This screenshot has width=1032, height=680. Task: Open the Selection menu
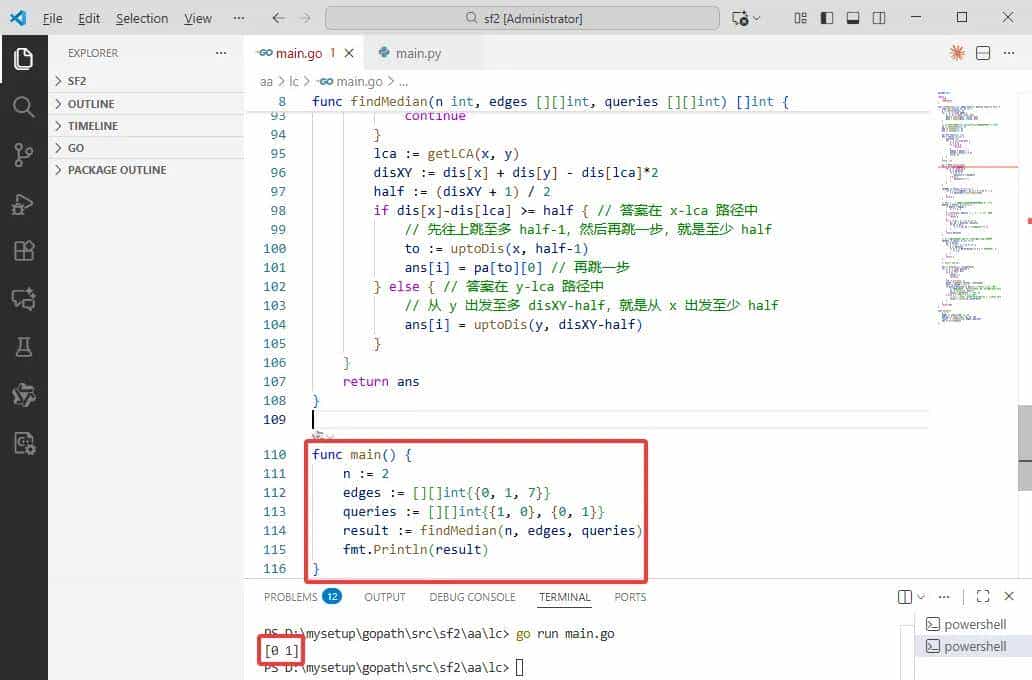[x=142, y=18]
